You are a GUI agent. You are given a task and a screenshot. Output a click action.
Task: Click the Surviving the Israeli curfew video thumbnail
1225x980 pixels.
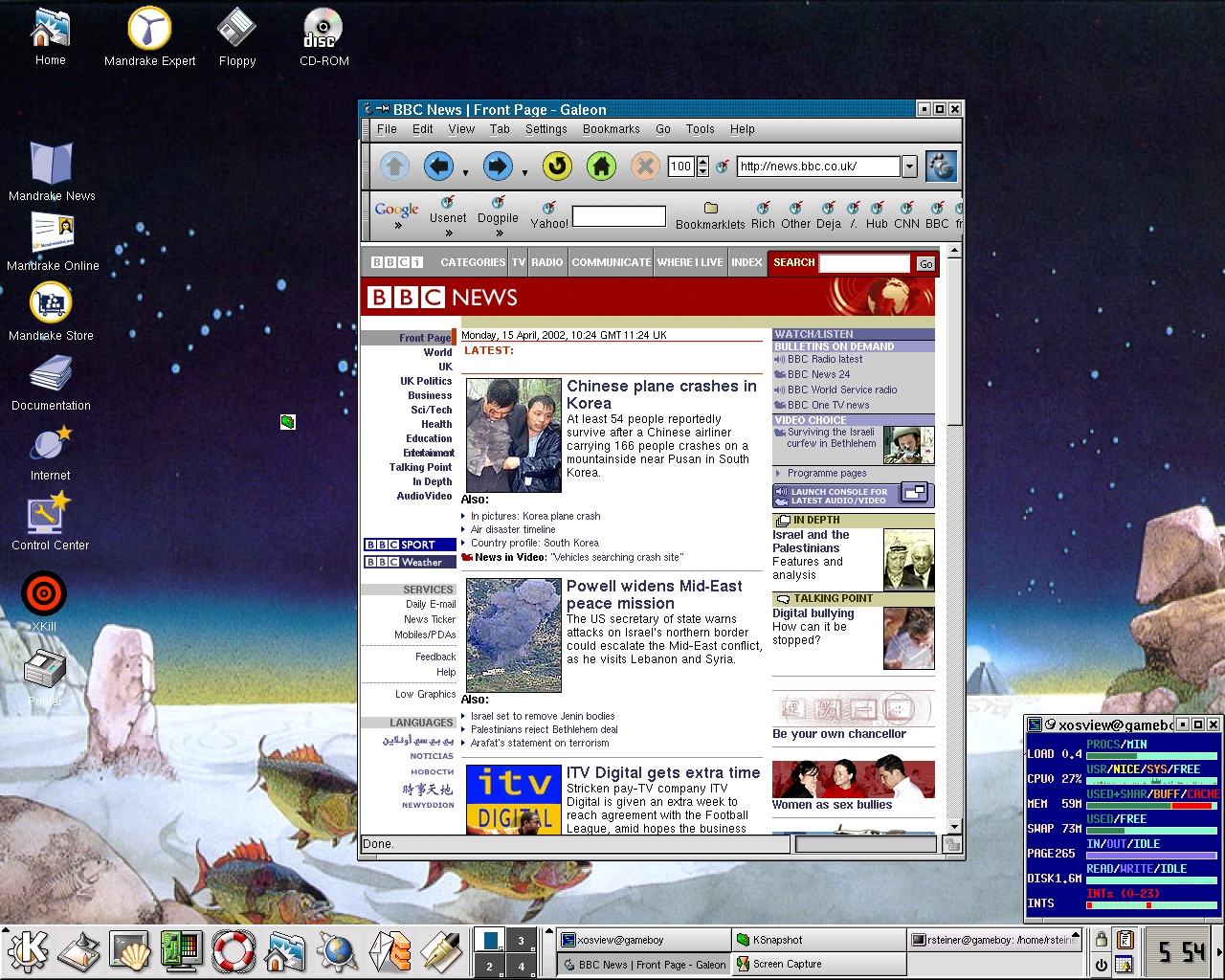click(x=908, y=445)
